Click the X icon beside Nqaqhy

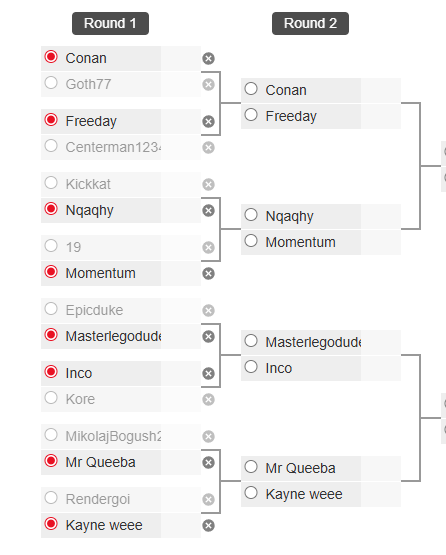tap(208, 211)
